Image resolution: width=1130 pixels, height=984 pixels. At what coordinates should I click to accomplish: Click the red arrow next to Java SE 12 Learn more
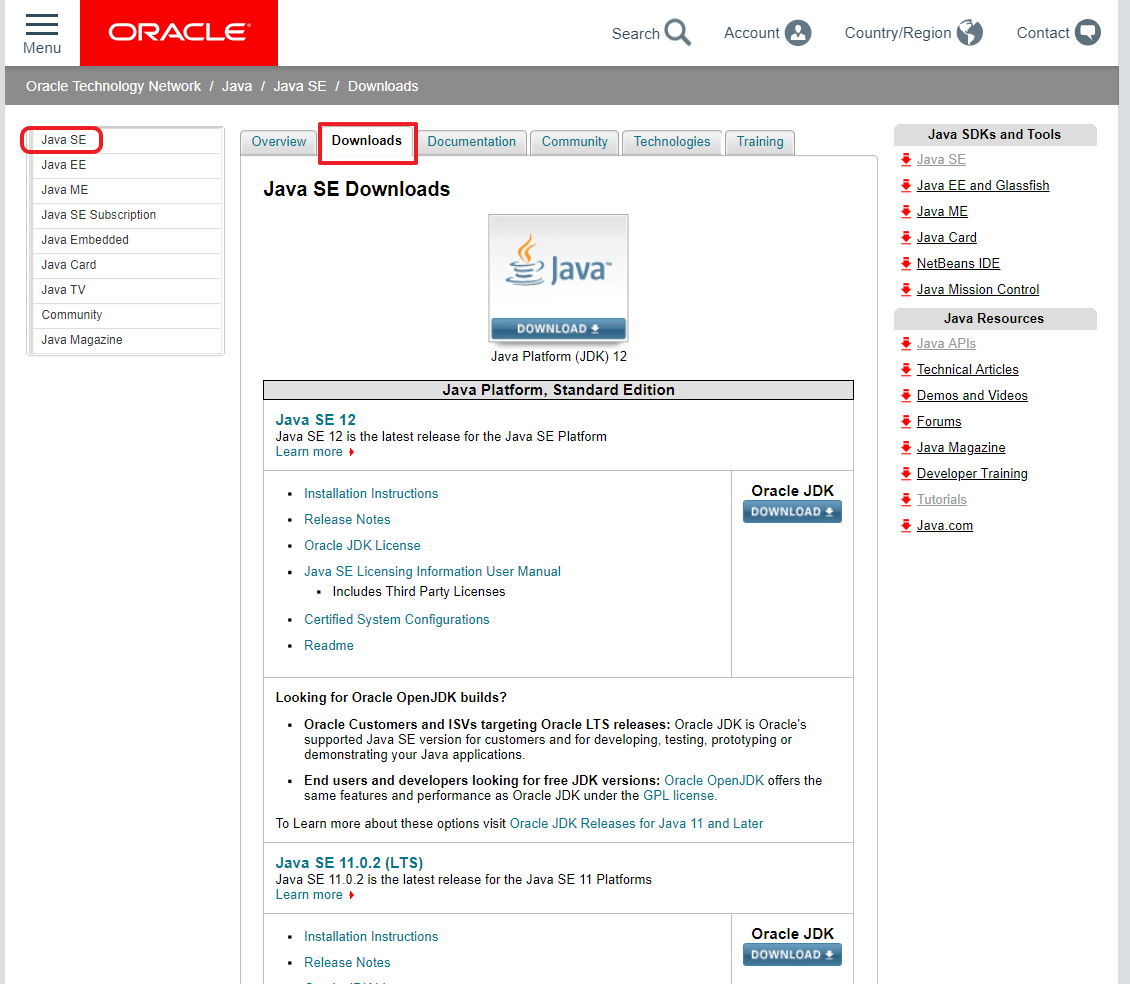point(351,452)
